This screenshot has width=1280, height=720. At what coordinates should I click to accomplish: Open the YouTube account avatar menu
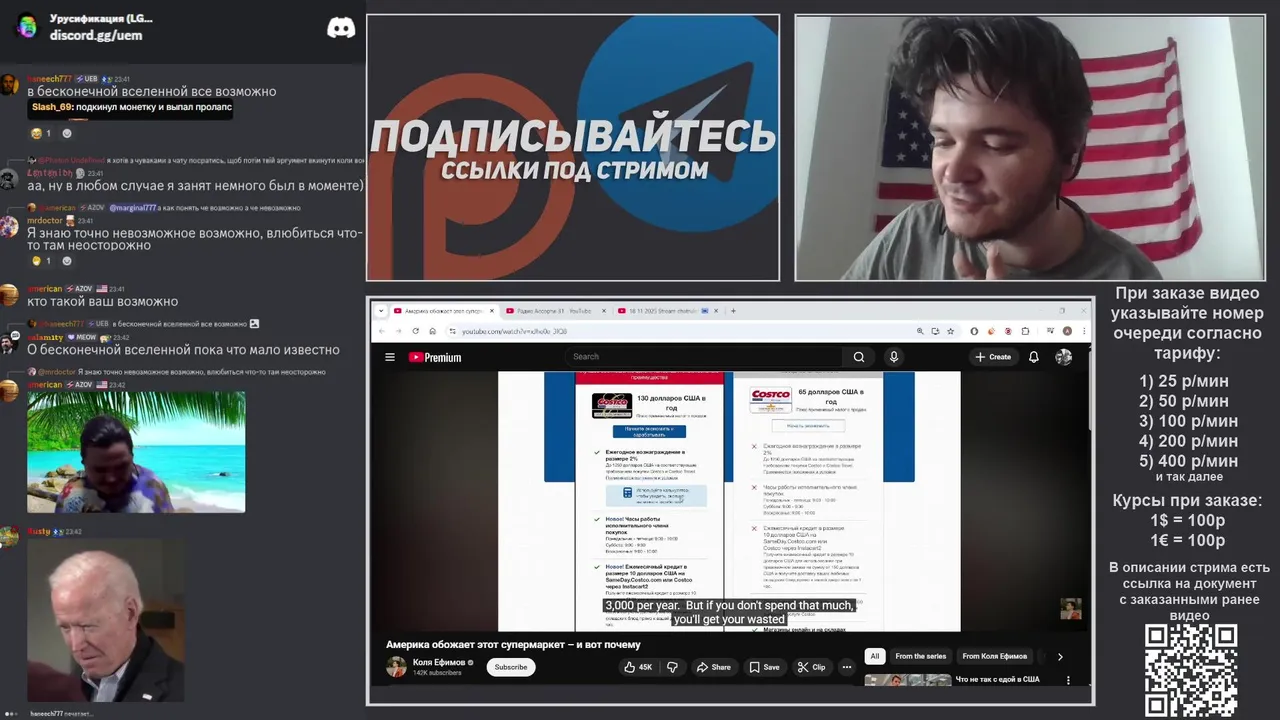pyautogui.click(x=1063, y=357)
